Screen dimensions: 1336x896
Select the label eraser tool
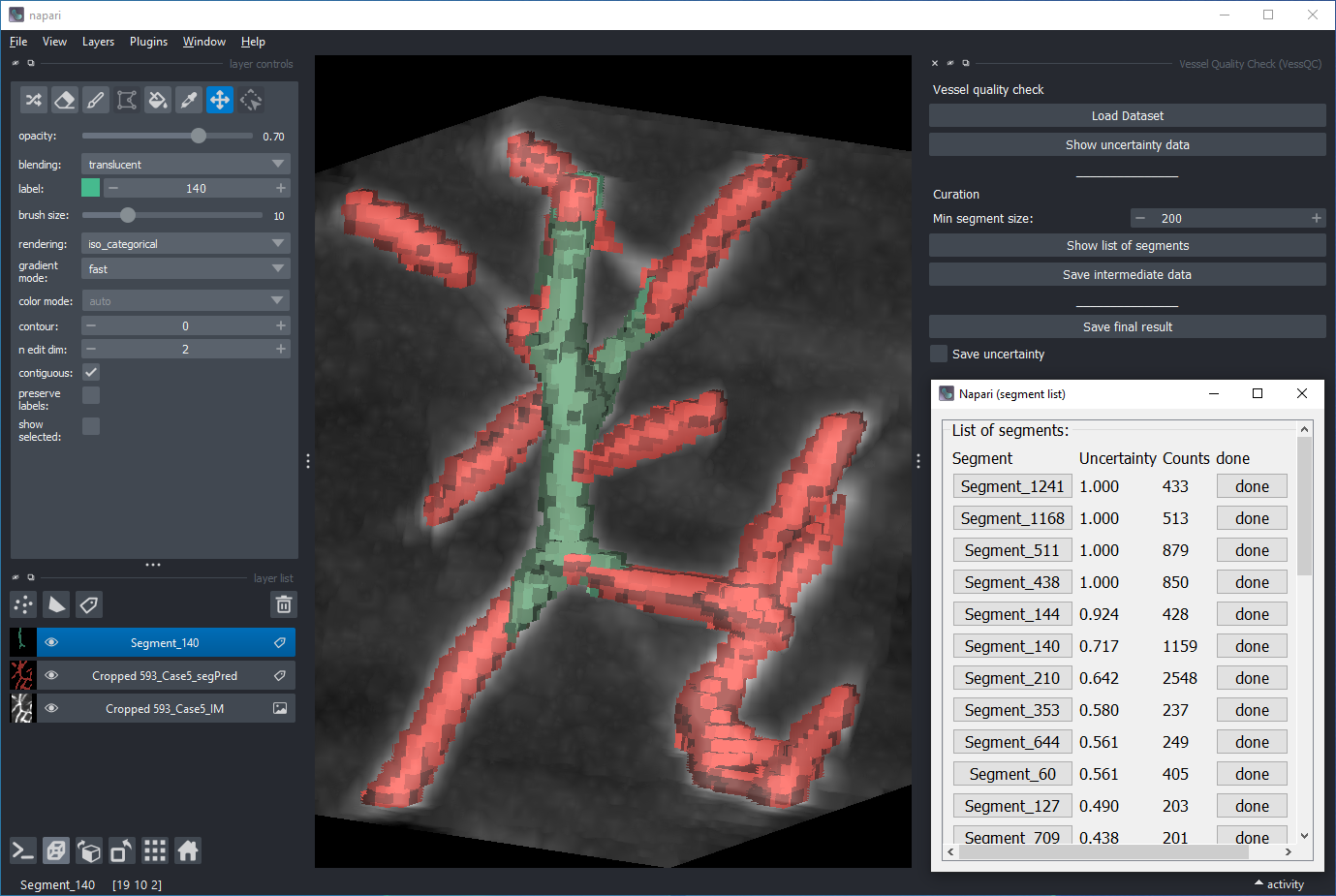64,100
